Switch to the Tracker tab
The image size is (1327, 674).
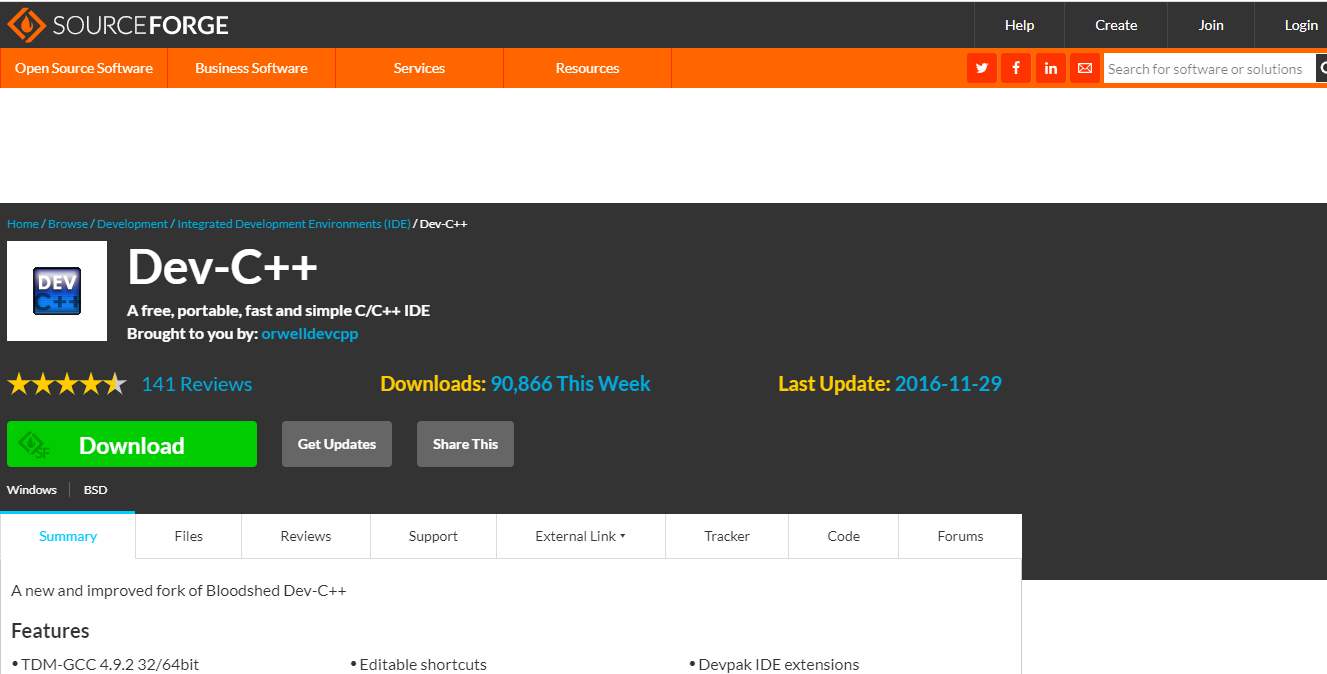point(727,536)
